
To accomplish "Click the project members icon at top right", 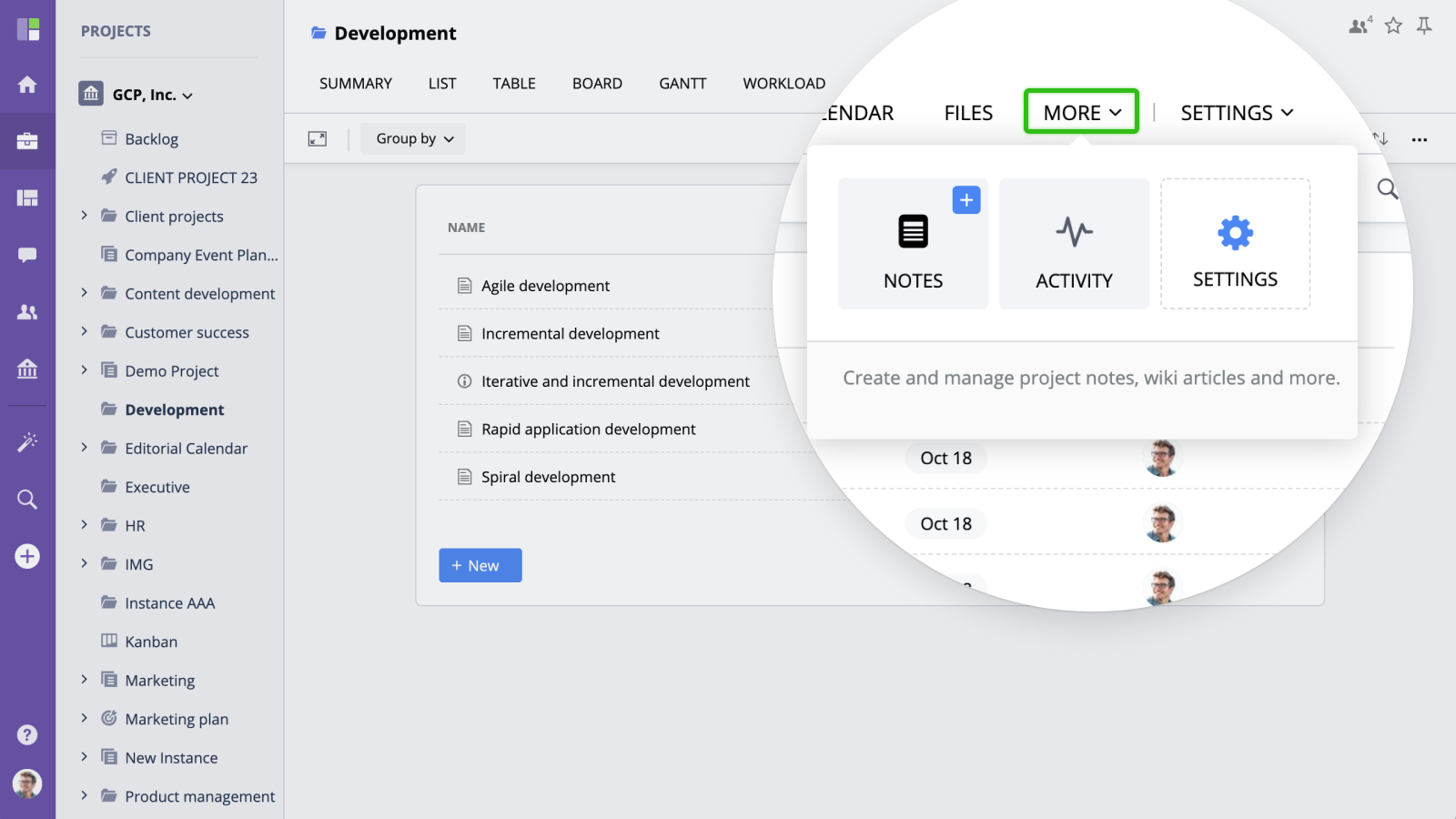I will (1360, 25).
